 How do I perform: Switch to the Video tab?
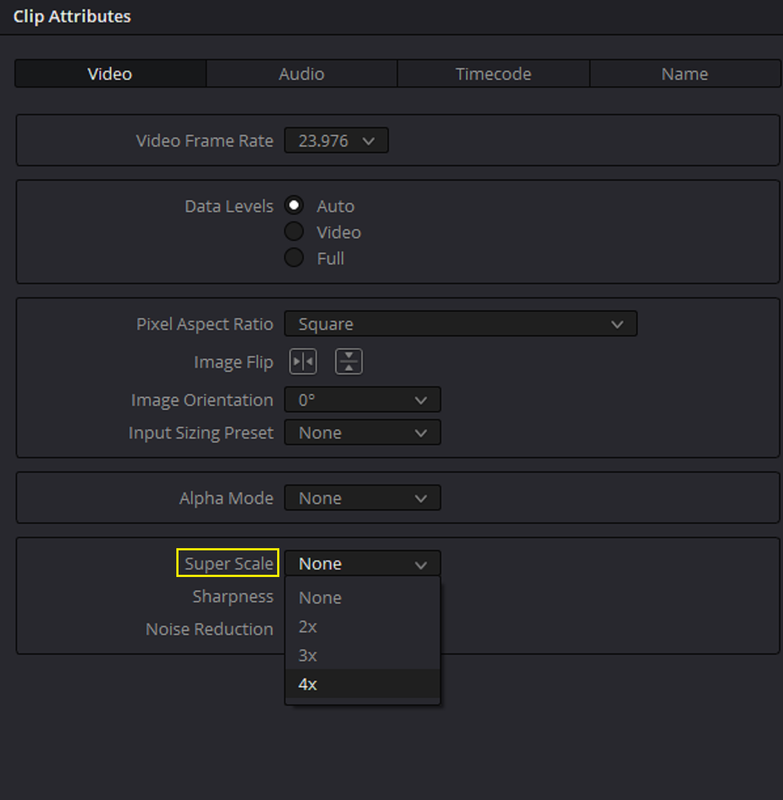pos(110,74)
